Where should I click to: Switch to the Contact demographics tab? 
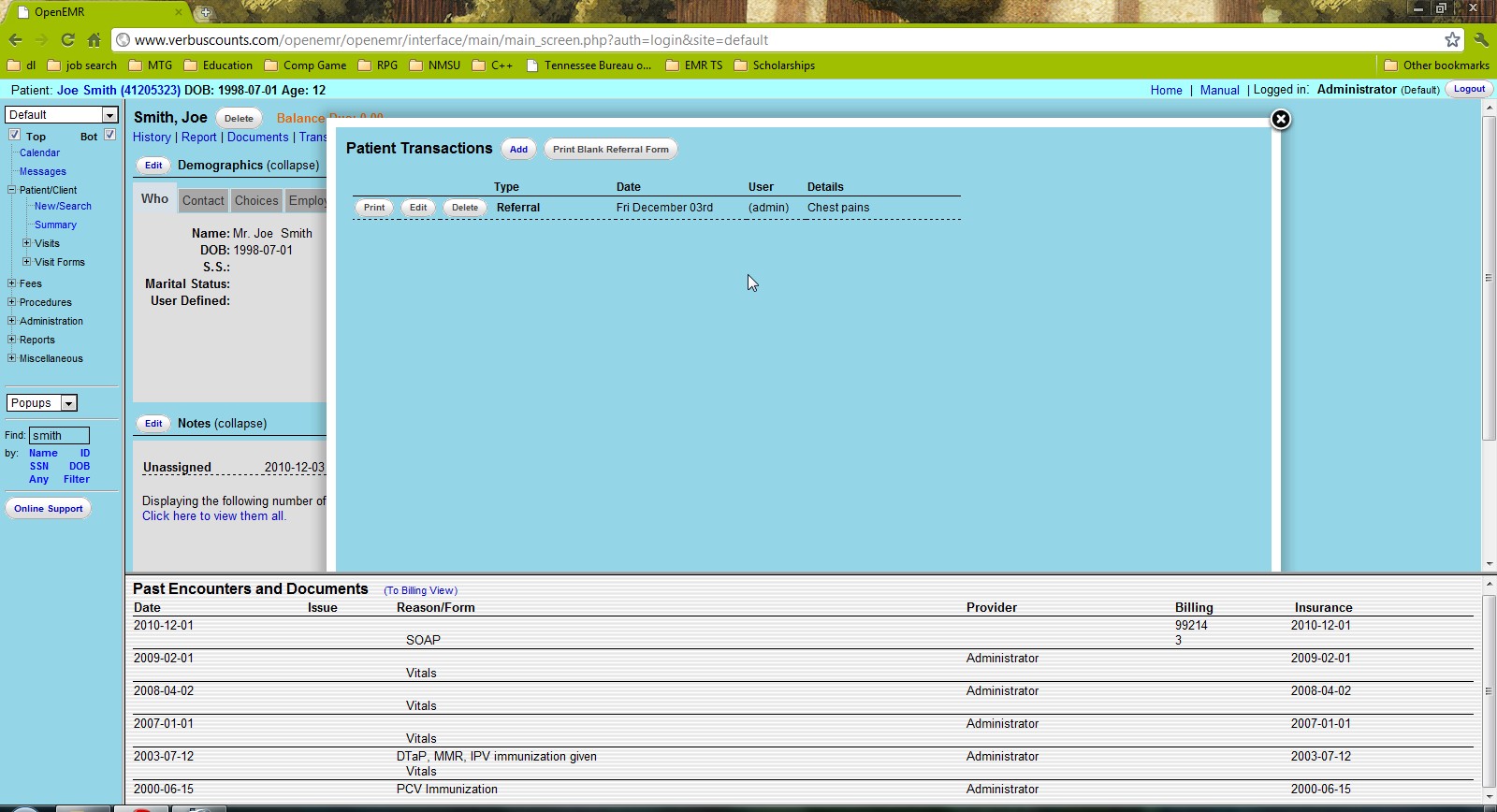click(203, 200)
